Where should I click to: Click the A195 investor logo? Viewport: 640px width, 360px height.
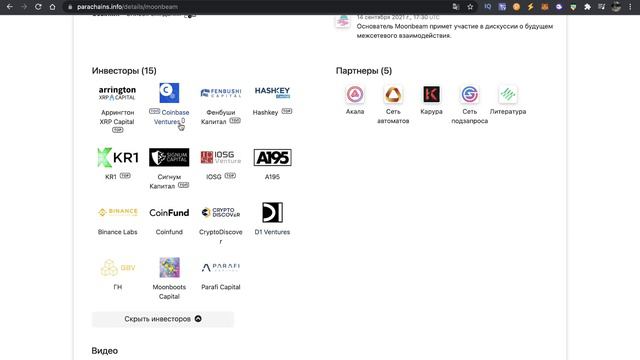coord(272,158)
